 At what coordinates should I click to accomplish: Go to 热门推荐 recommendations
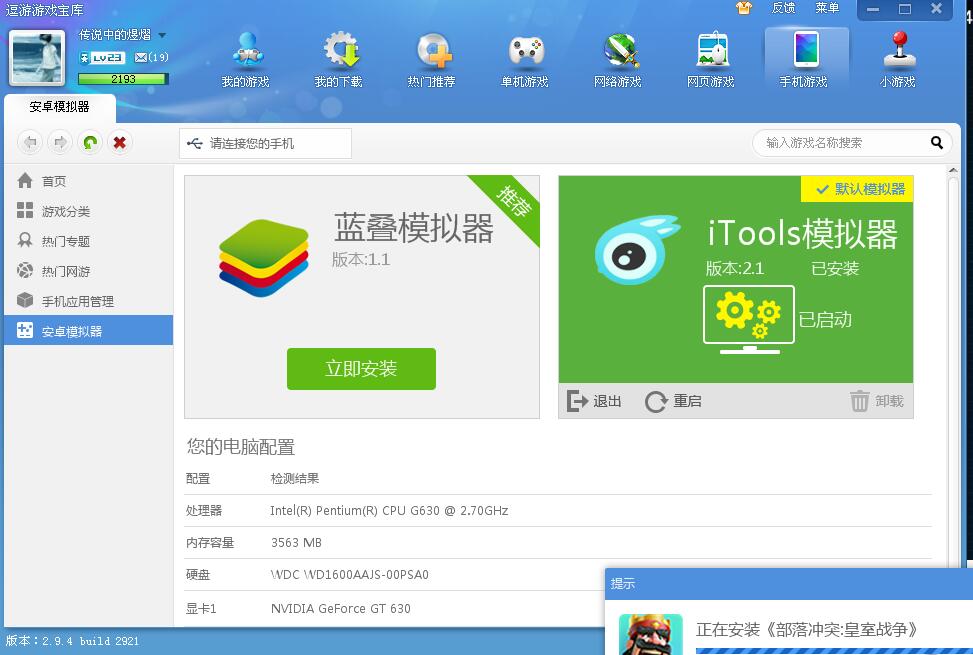[x=431, y=61]
